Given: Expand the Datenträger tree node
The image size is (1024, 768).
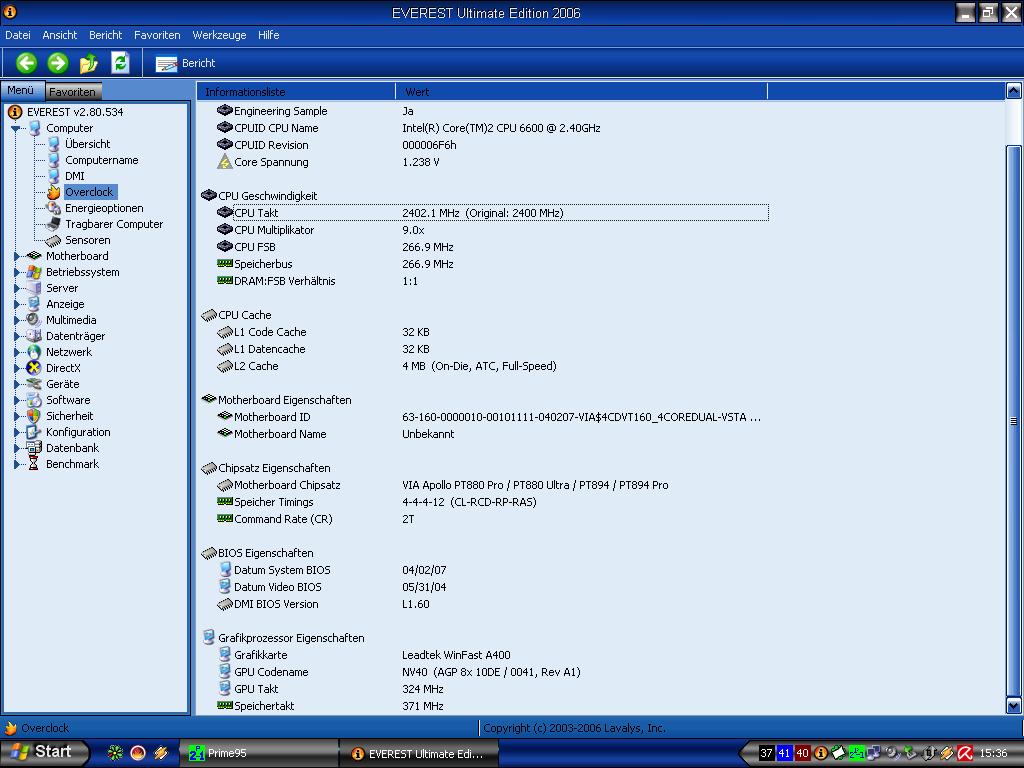Looking at the screenshot, I should pyautogui.click(x=17, y=336).
